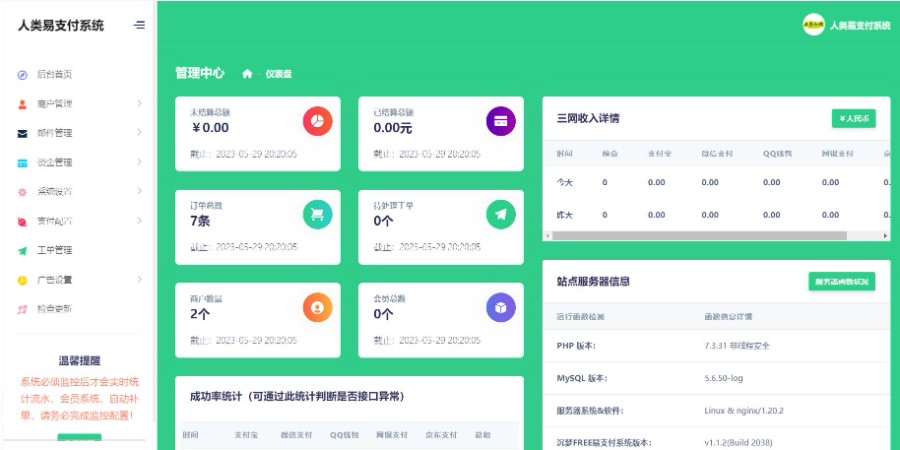Click the scrollbar left arrow in 三网收入详情

click(x=547, y=236)
